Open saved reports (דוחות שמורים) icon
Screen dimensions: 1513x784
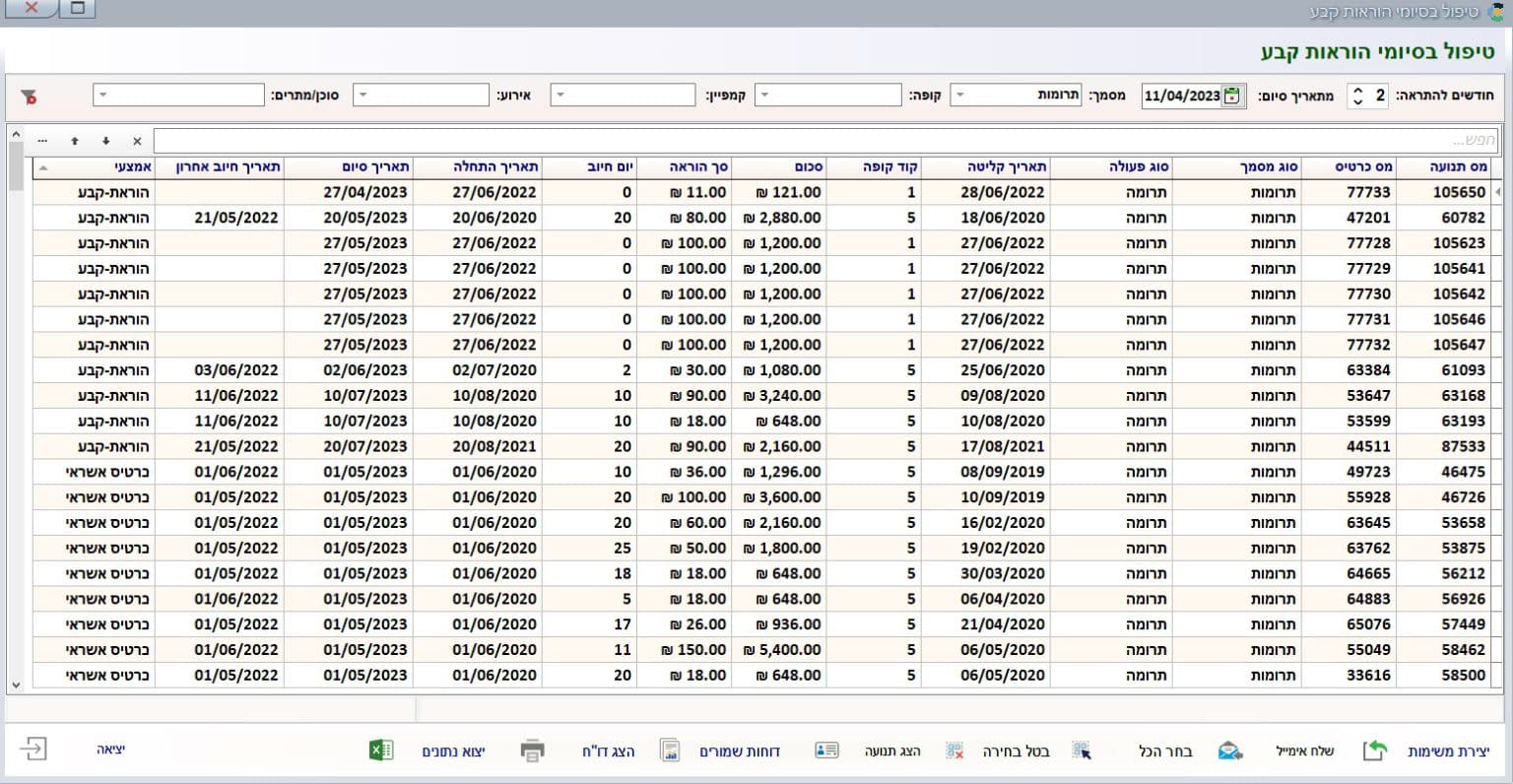(x=670, y=751)
